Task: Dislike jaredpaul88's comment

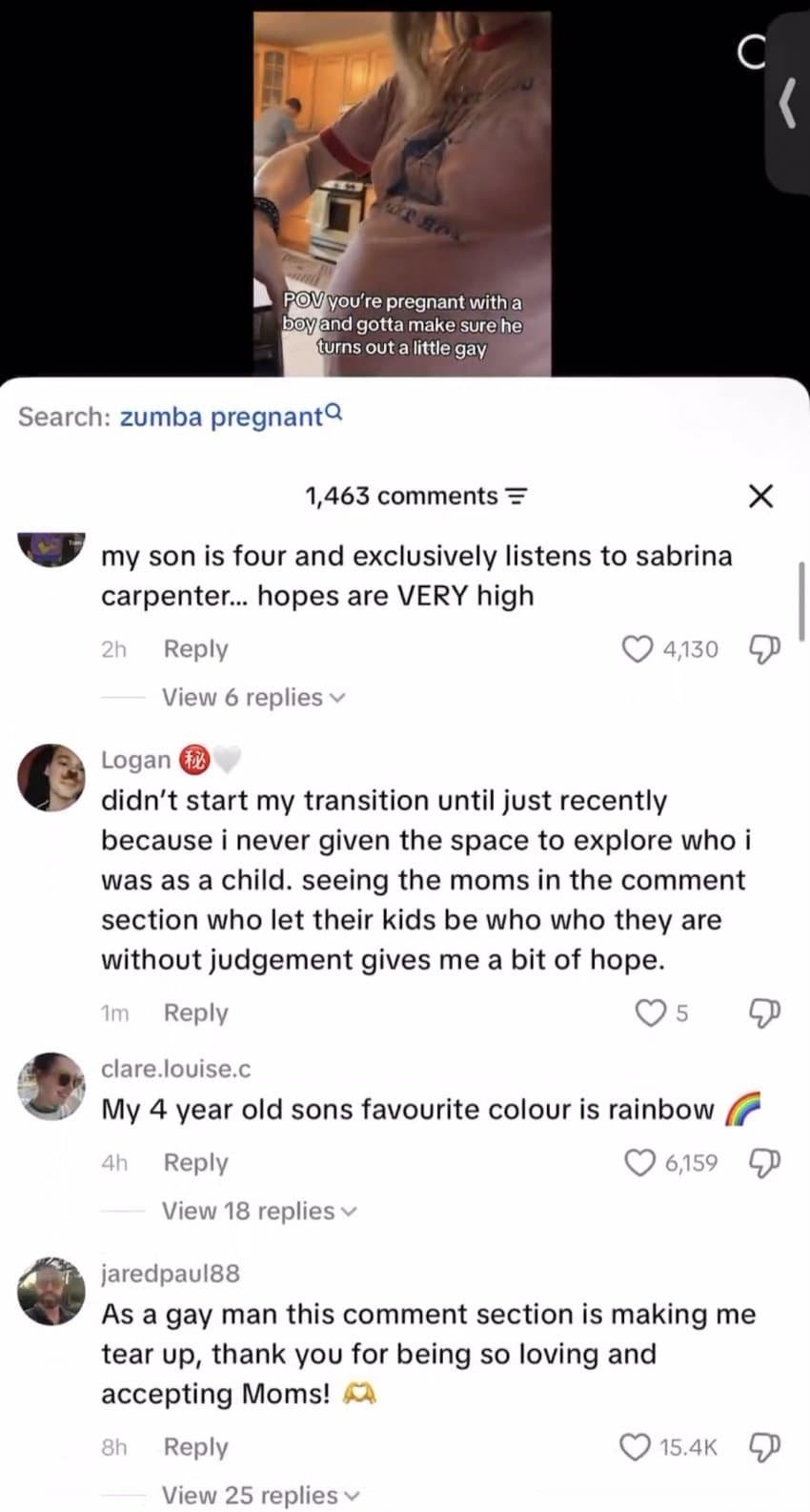Action: 765,1447
